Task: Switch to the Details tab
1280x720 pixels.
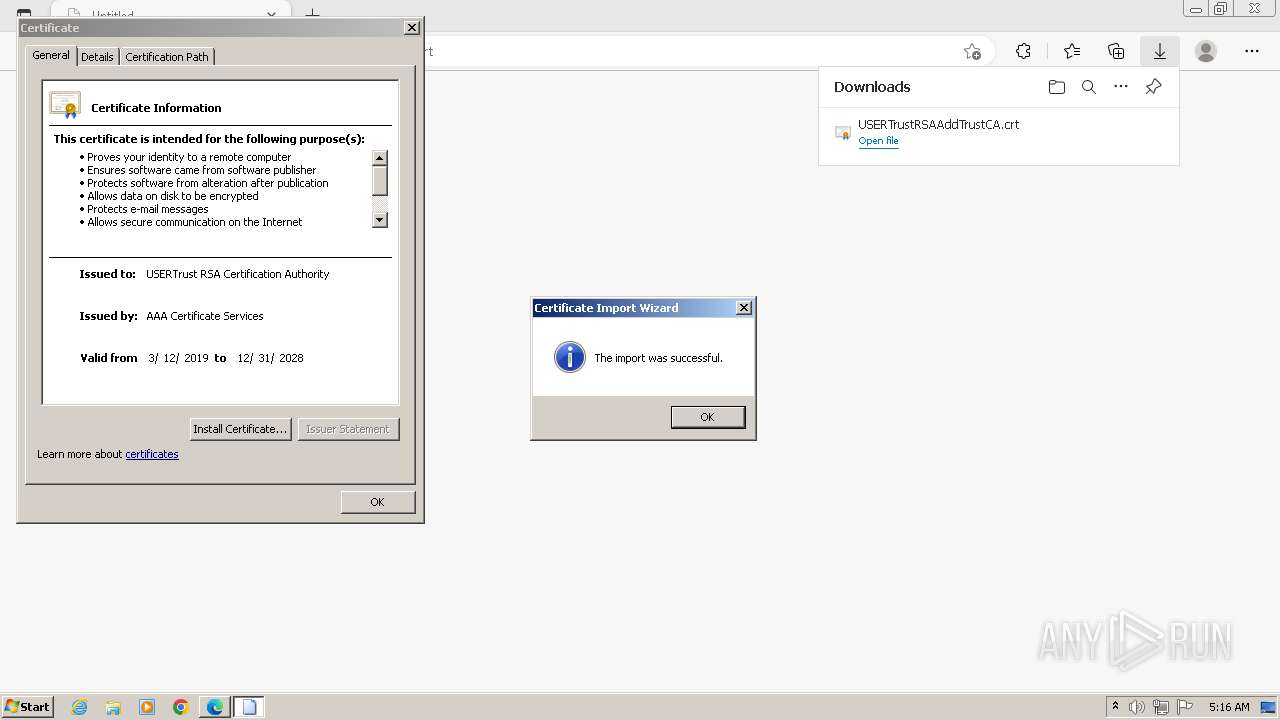Action: point(97,57)
